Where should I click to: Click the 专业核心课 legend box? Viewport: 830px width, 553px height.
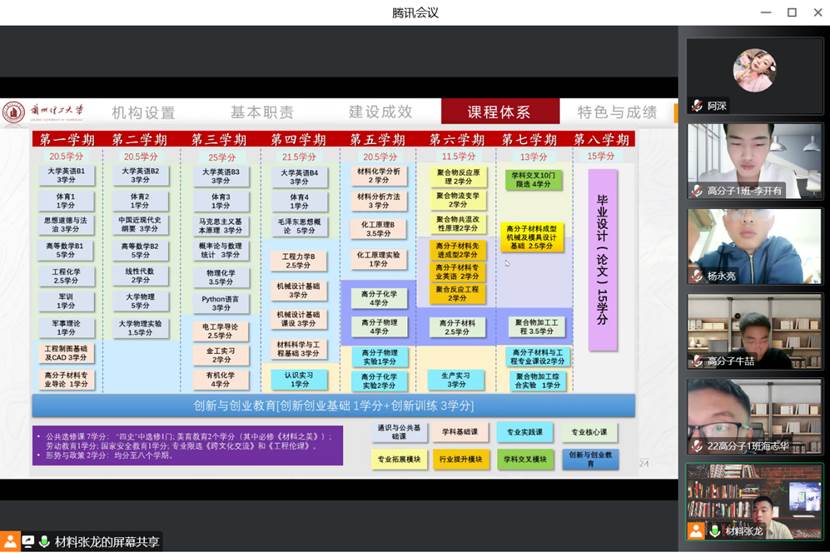(x=589, y=432)
